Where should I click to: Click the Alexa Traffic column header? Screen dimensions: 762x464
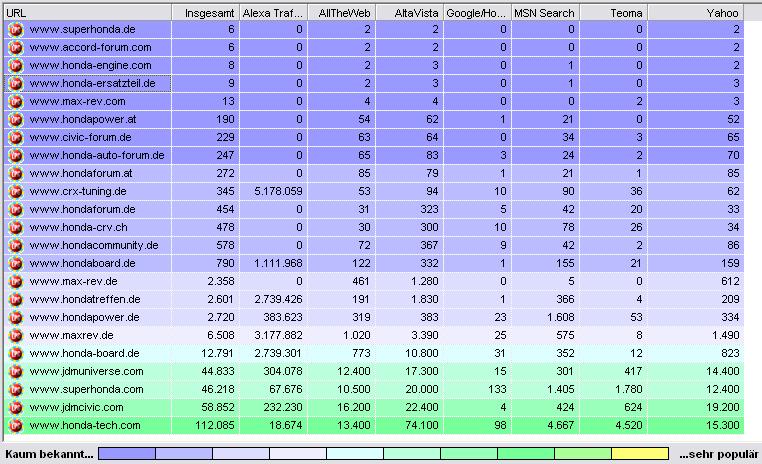(272, 11)
